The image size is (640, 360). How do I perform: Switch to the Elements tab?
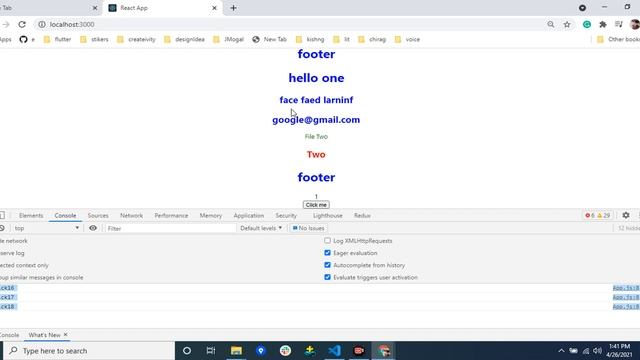pos(31,216)
